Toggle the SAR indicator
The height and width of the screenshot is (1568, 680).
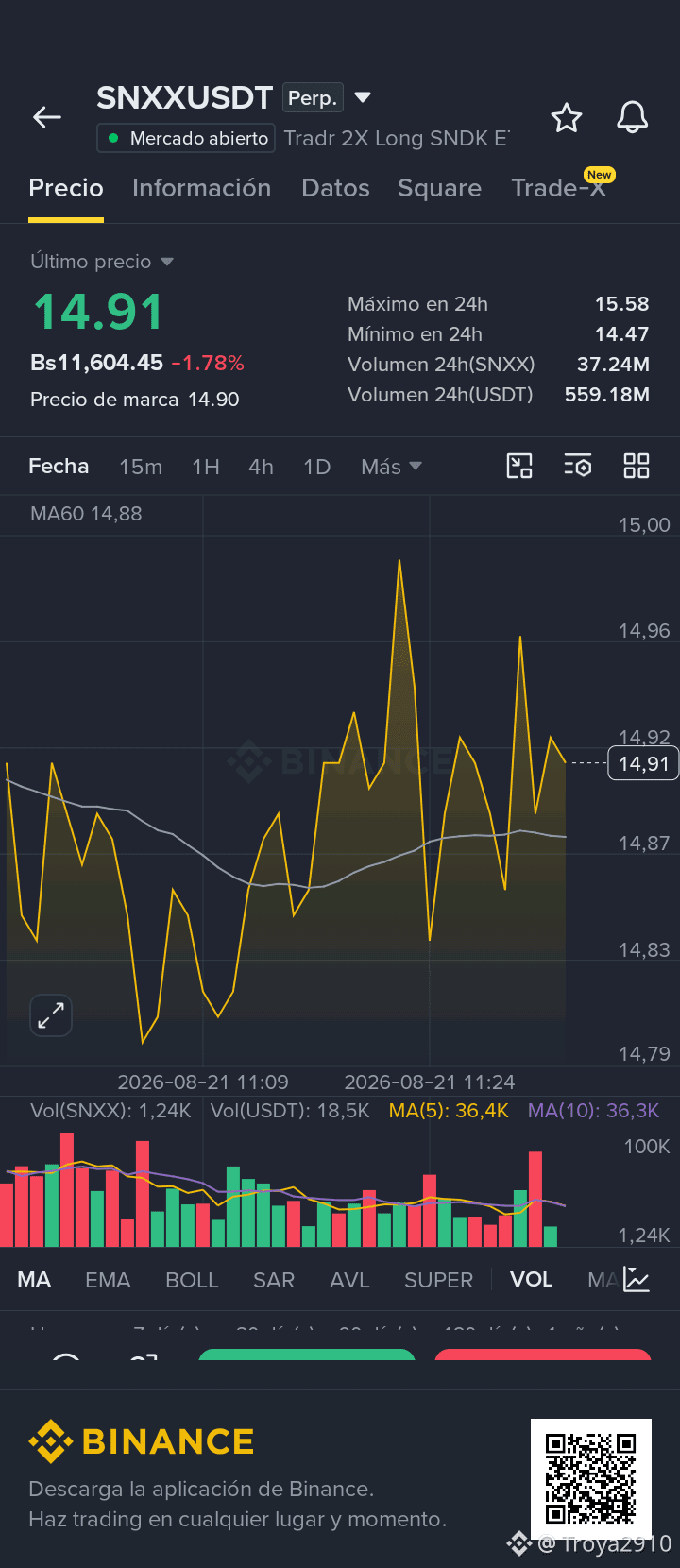[x=274, y=1280]
